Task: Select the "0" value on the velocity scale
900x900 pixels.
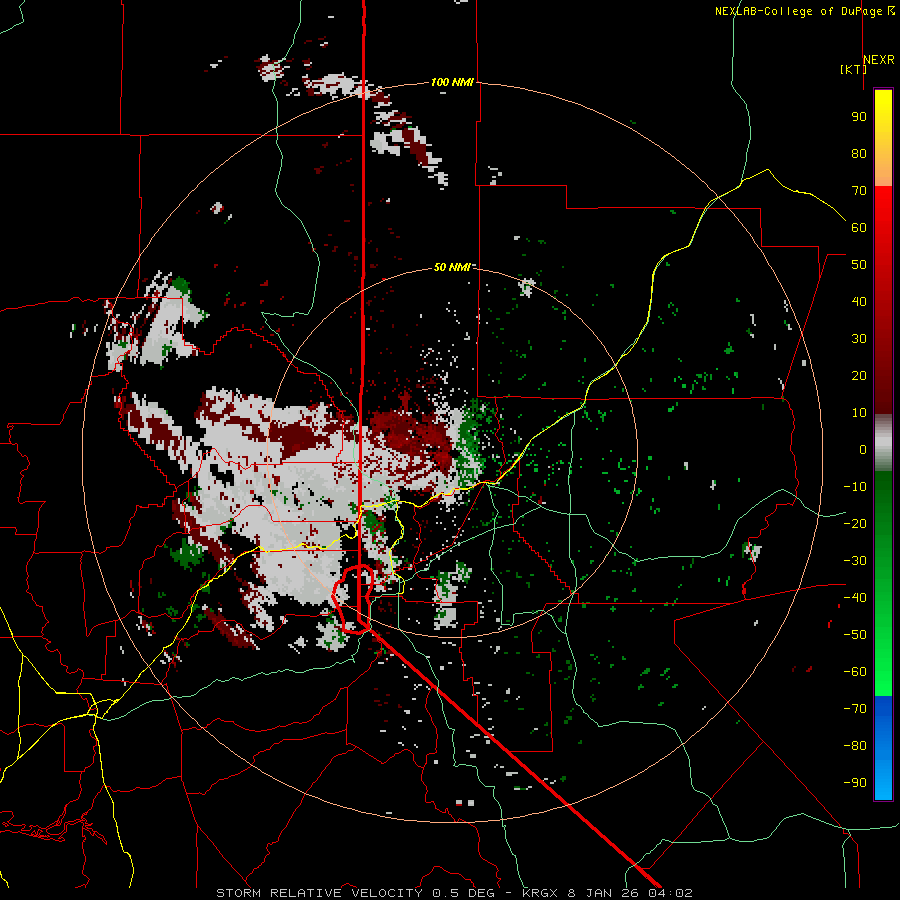Action: pyautogui.click(x=863, y=450)
